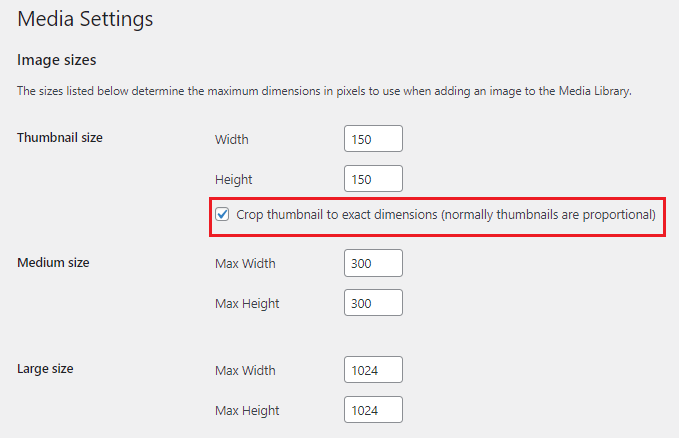Focus the Thumbnail size Width input field

point(373,139)
